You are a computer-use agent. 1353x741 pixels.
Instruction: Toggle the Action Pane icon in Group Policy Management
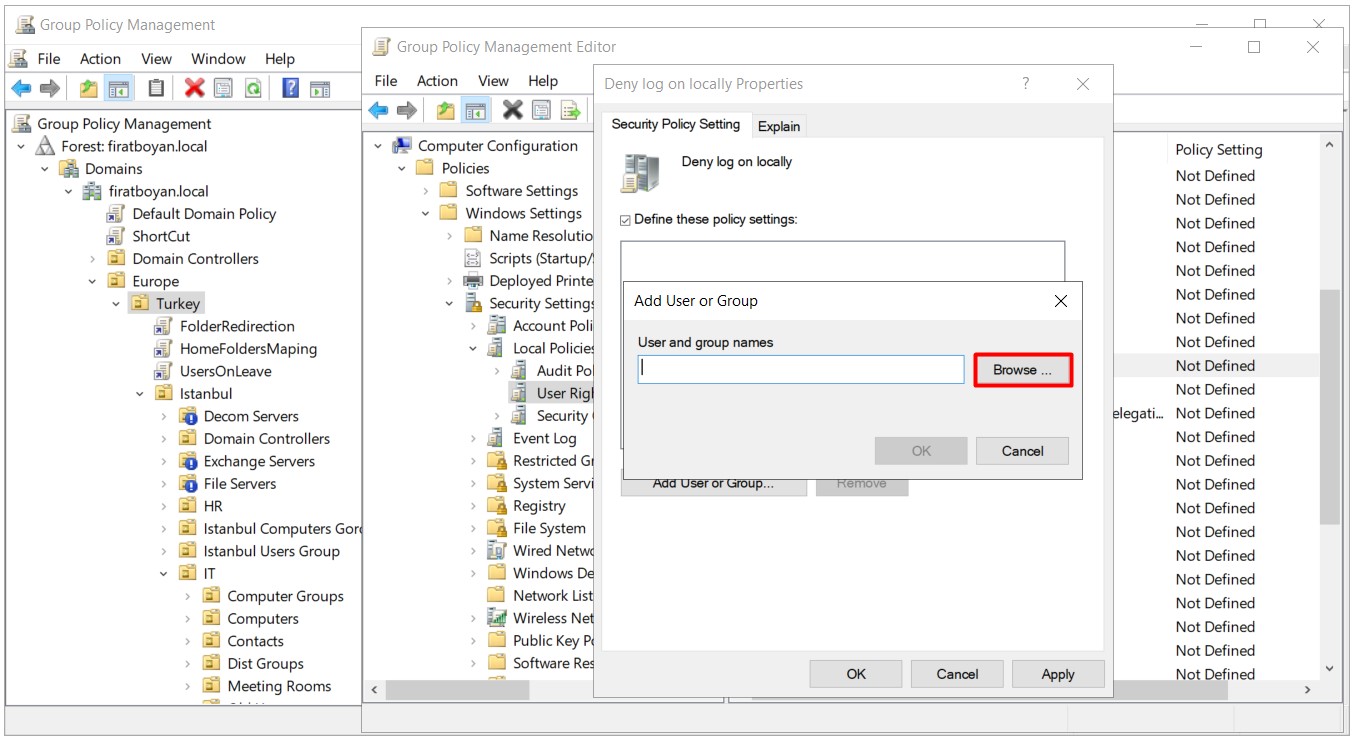tap(320, 89)
